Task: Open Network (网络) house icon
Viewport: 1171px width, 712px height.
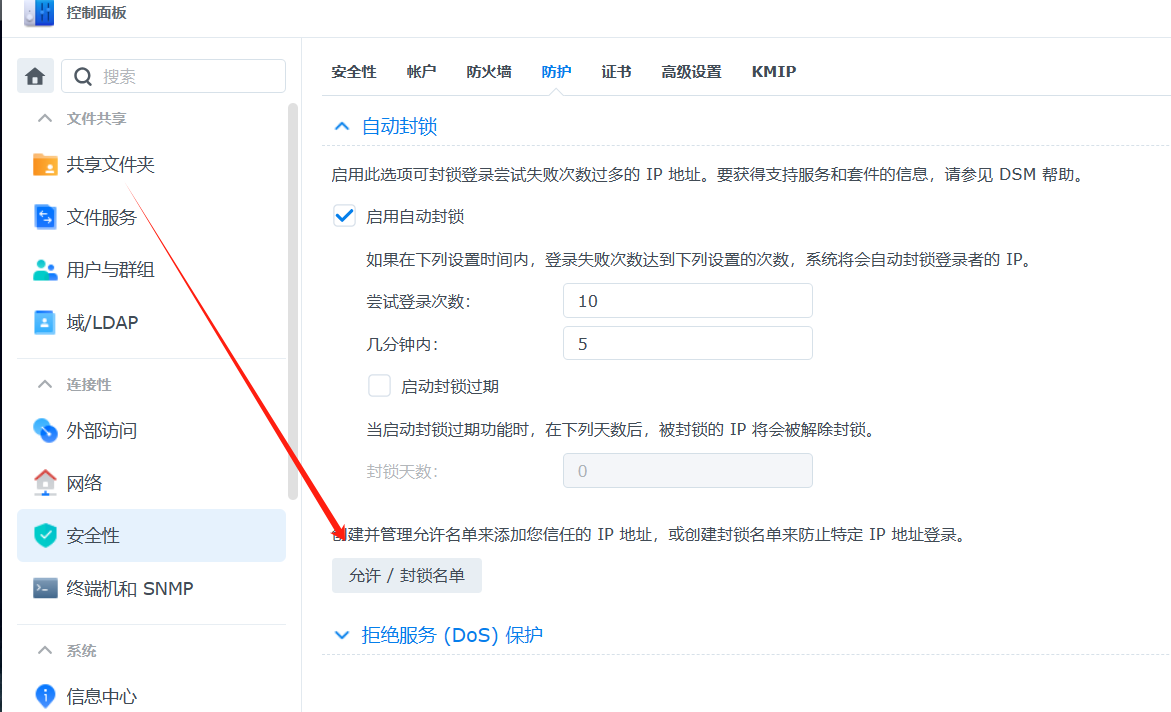Action: click(x=45, y=483)
